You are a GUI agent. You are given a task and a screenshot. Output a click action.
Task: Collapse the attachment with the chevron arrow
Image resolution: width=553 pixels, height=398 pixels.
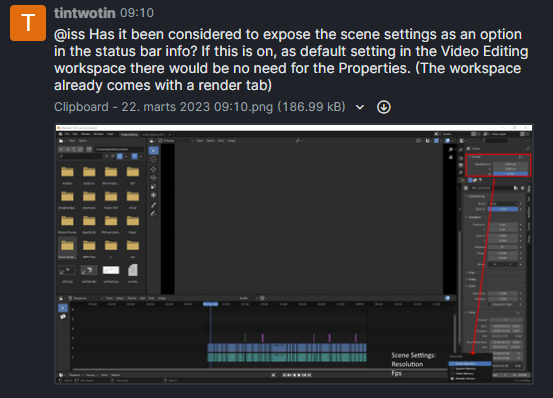pyautogui.click(x=360, y=107)
